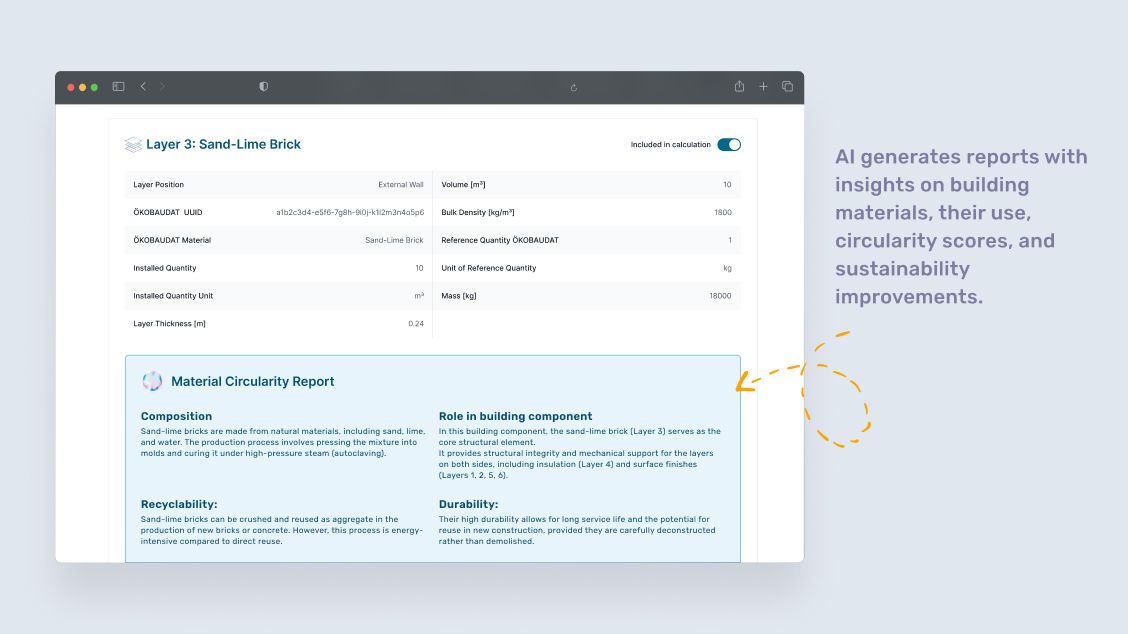
Task: Click the Durability section heading
Action: [468, 504]
